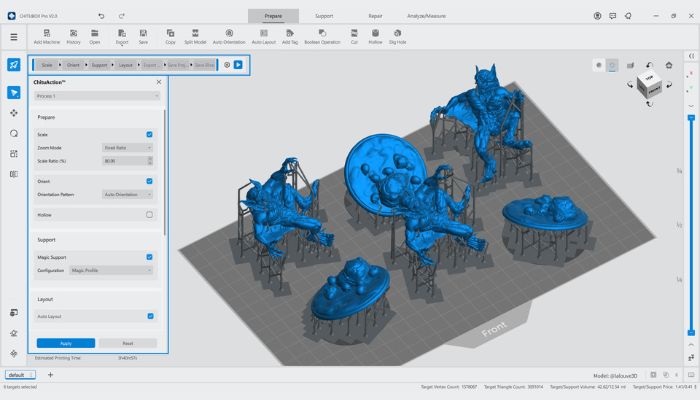Enable the Hollow checkbox in panel

tap(150, 215)
